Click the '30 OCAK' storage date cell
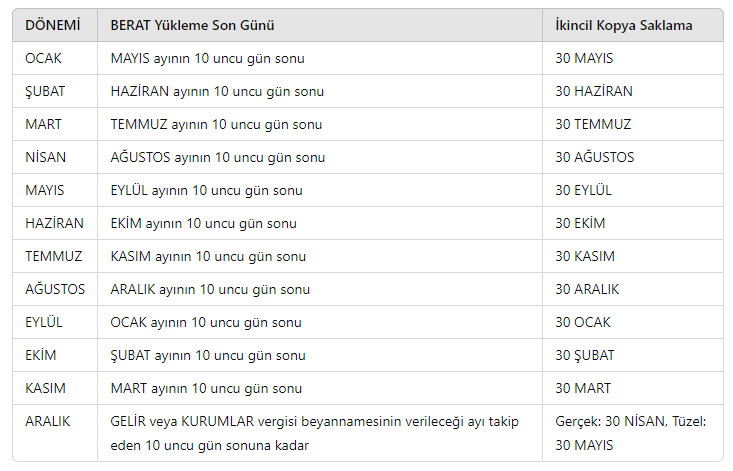Screen dimensions: 733x471 633,322
